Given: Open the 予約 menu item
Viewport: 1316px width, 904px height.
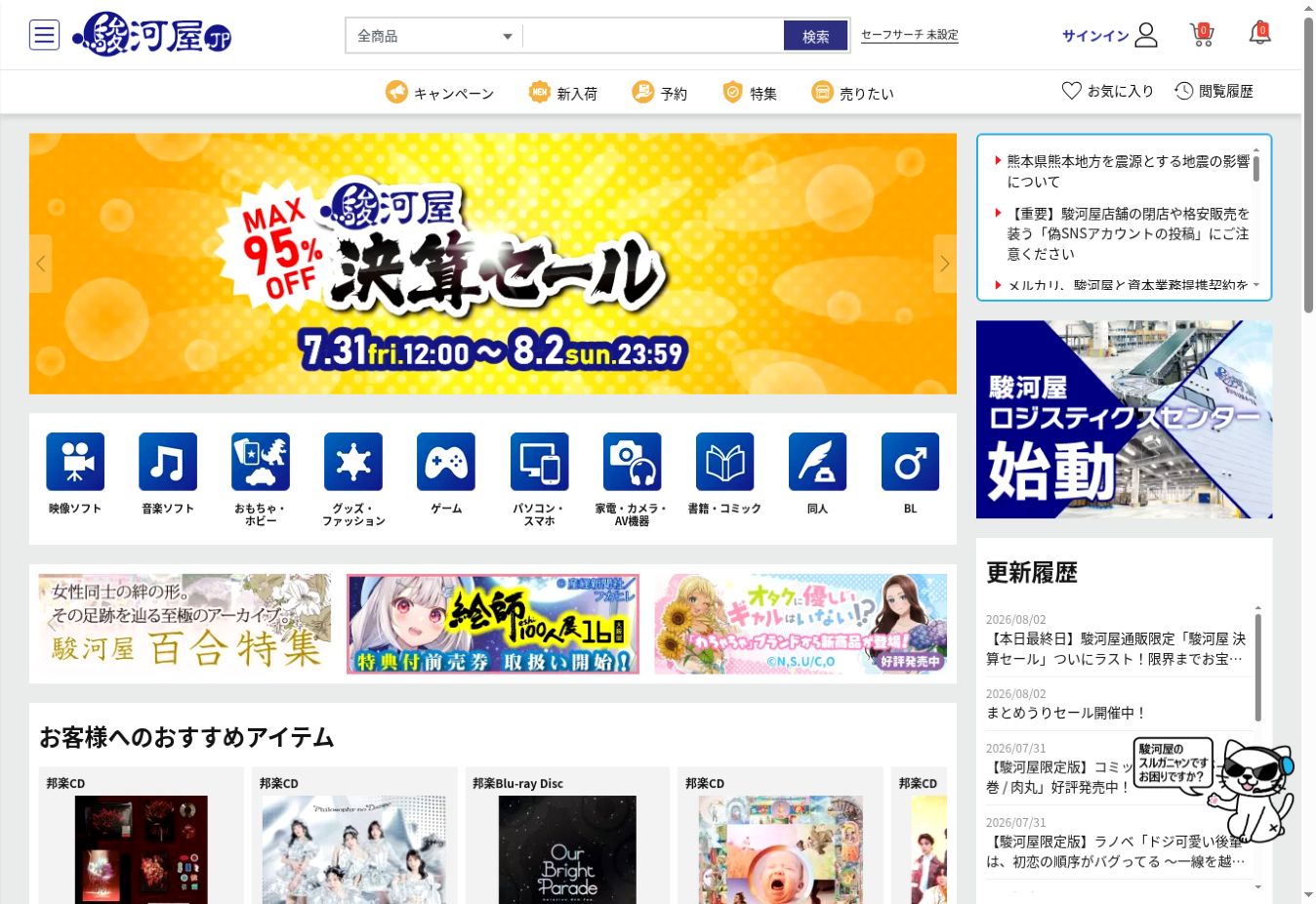Looking at the screenshot, I should click(x=660, y=93).
